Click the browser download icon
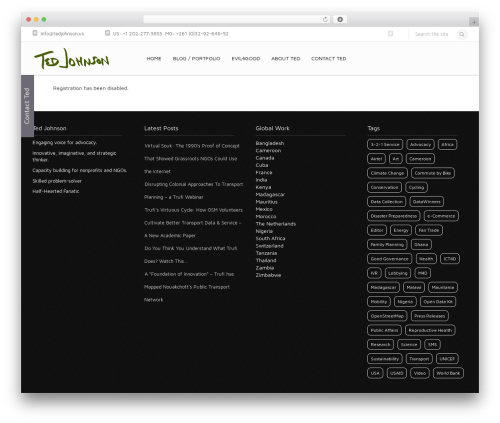Viewport: 500px width, 423px height. pyautogui.click(x=340, y=19)
